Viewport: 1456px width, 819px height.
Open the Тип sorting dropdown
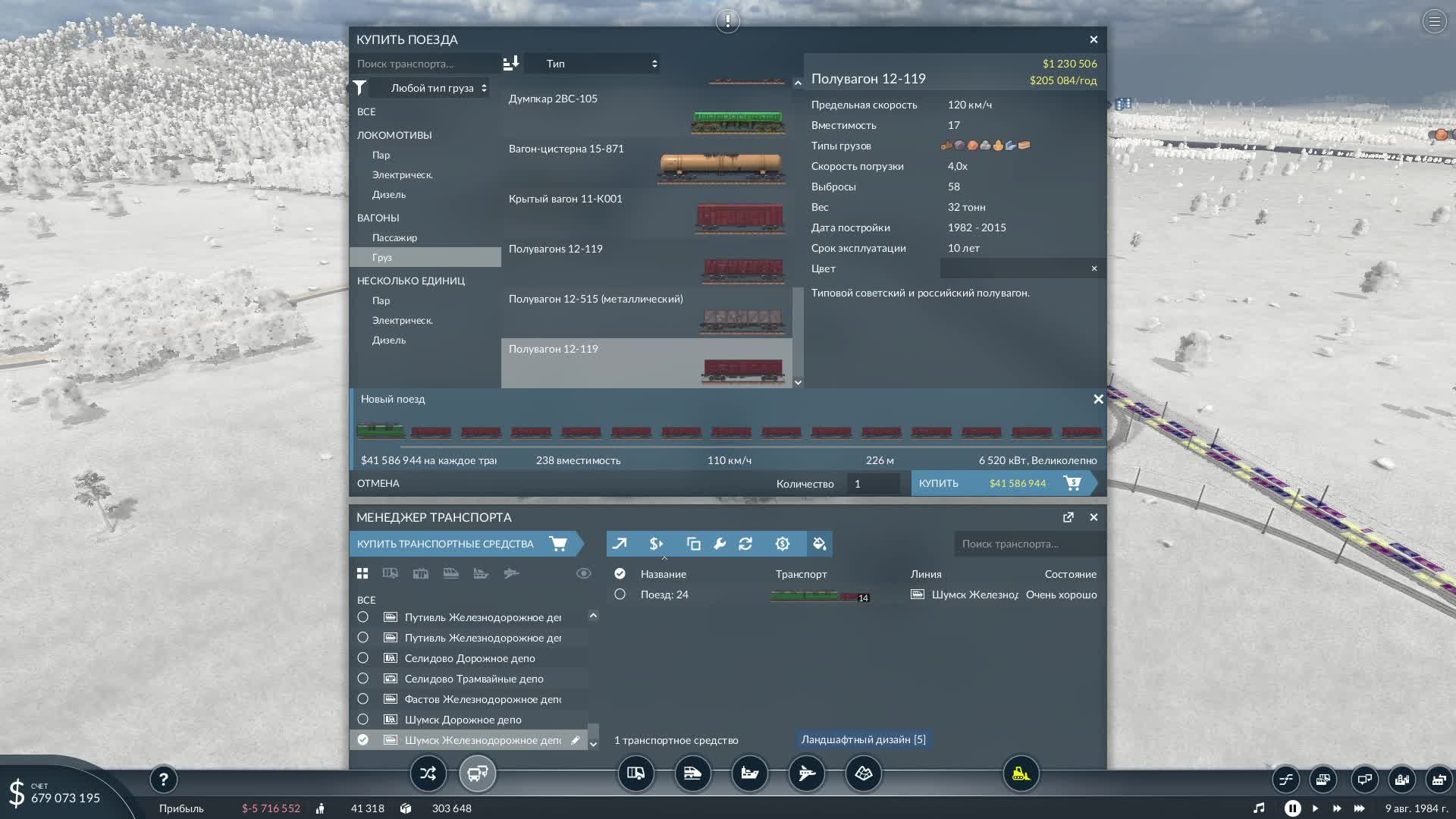tap(594, 64)
